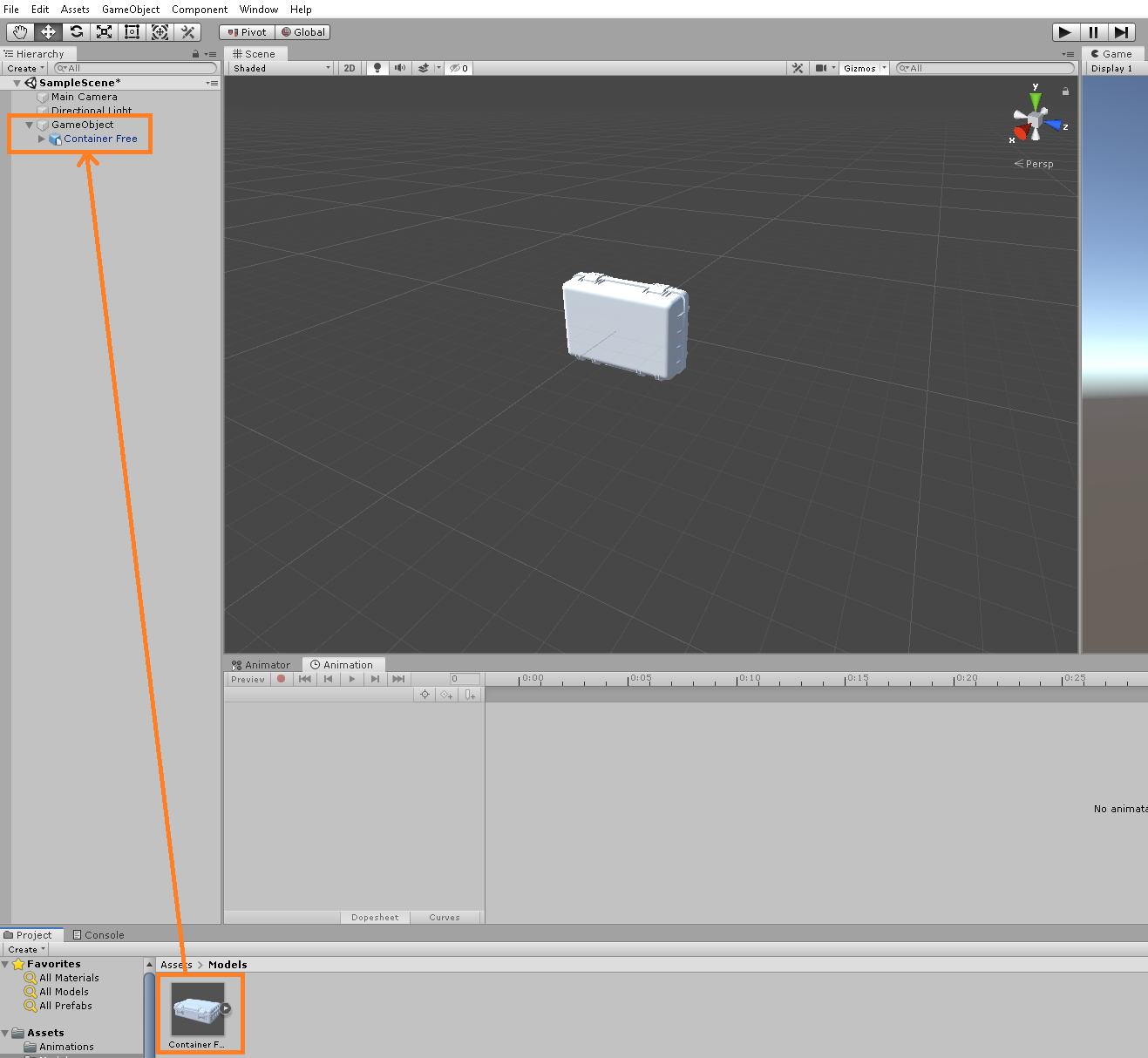The image size is (1148, 1058).
Task: Open the Shaded draw mode dropdown
Action: tap(279, 67)
